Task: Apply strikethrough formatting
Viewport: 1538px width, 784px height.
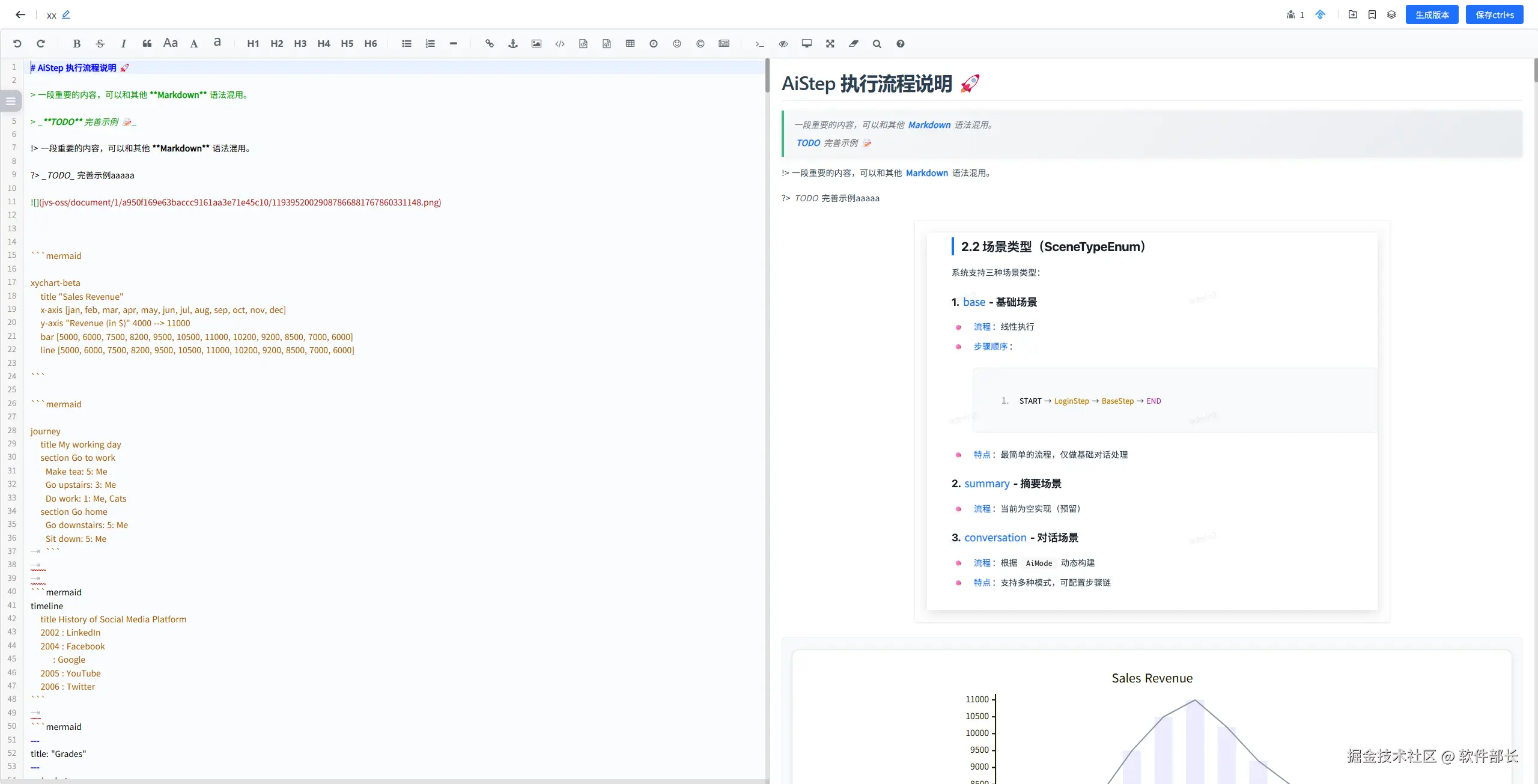Action: (100, 43)
